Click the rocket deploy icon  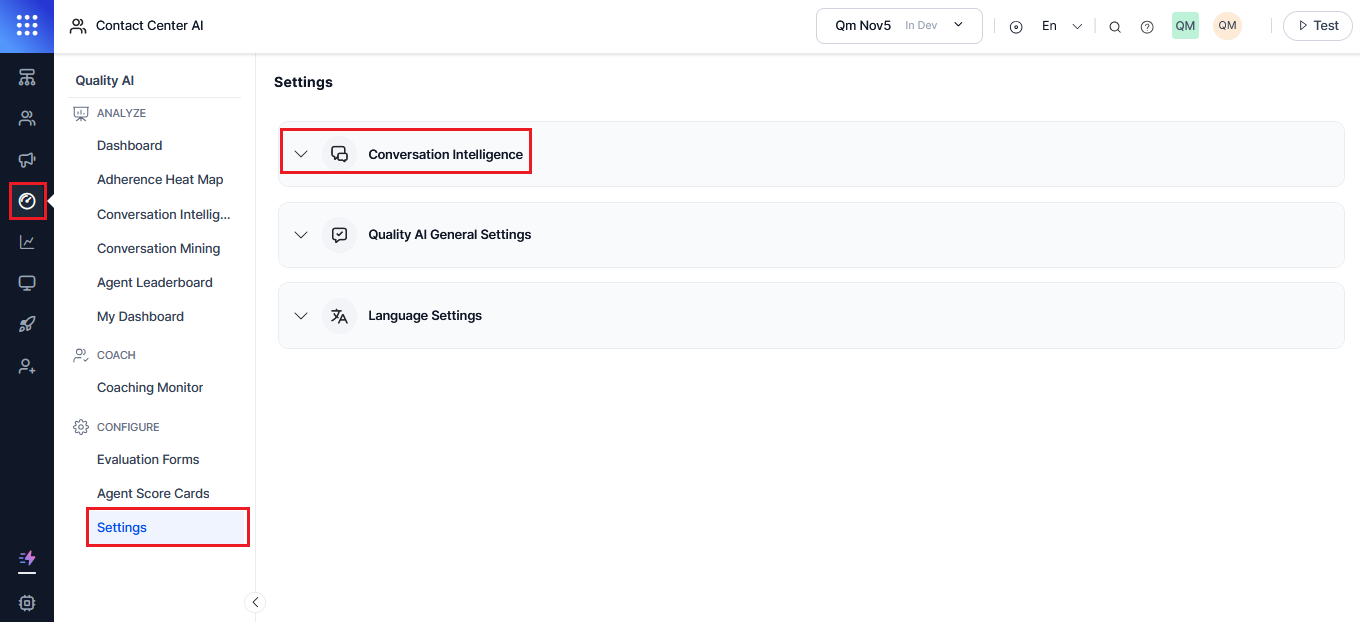point(27,325)
